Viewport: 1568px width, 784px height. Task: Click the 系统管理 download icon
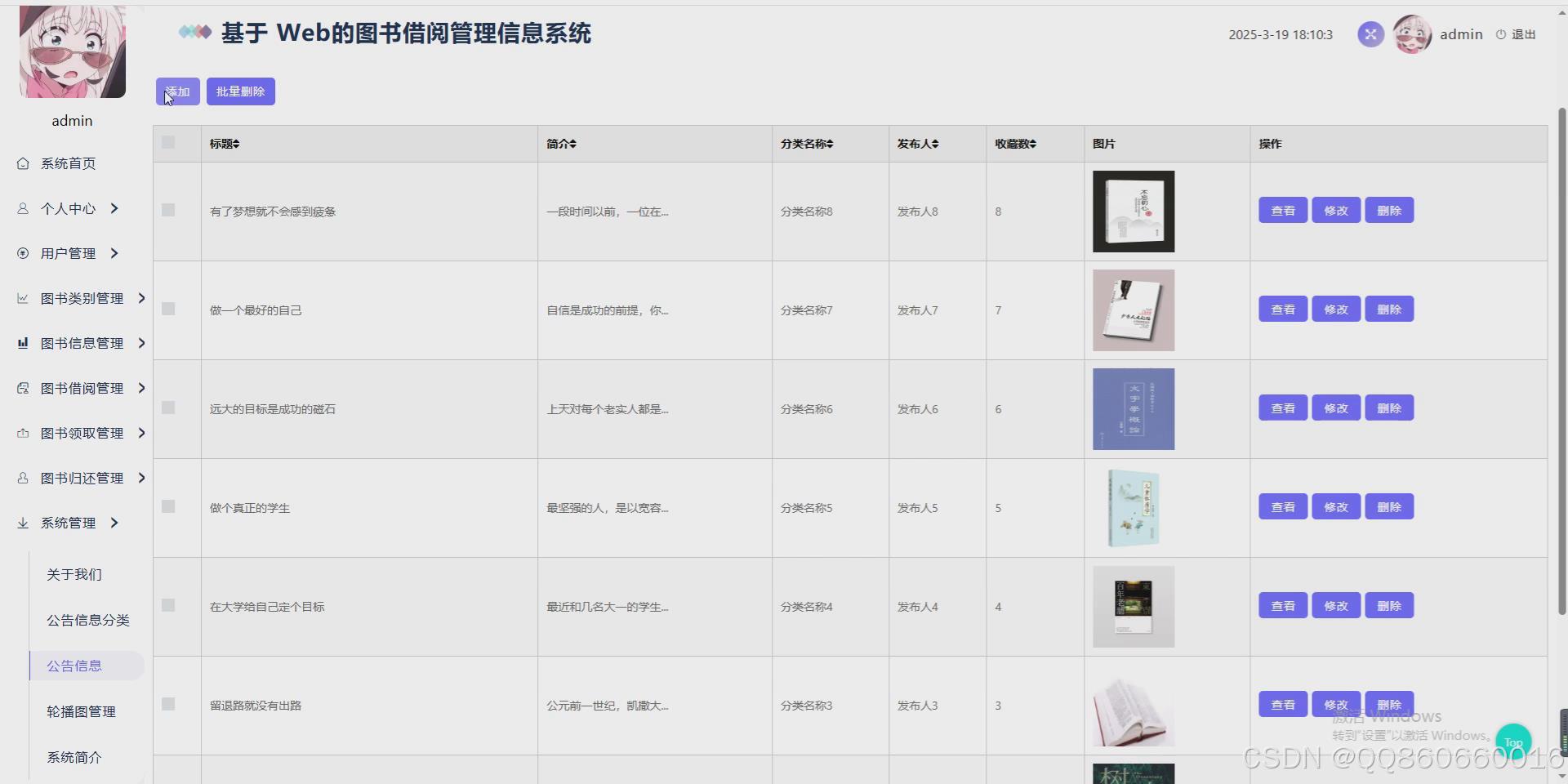click(23, 523)
